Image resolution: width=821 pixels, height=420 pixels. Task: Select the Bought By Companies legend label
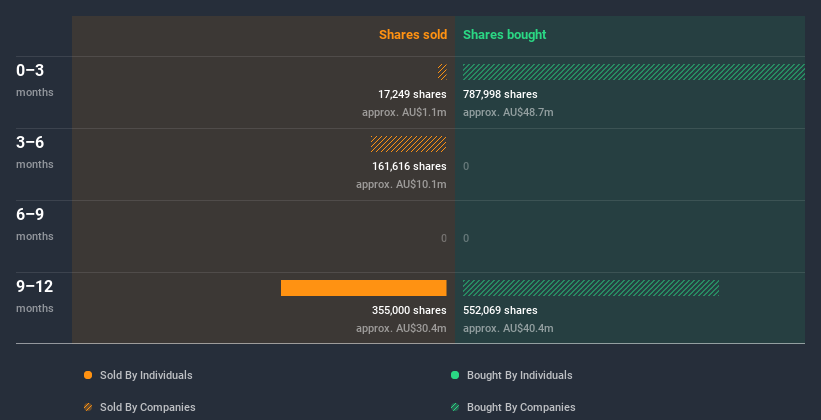(521, 407)
